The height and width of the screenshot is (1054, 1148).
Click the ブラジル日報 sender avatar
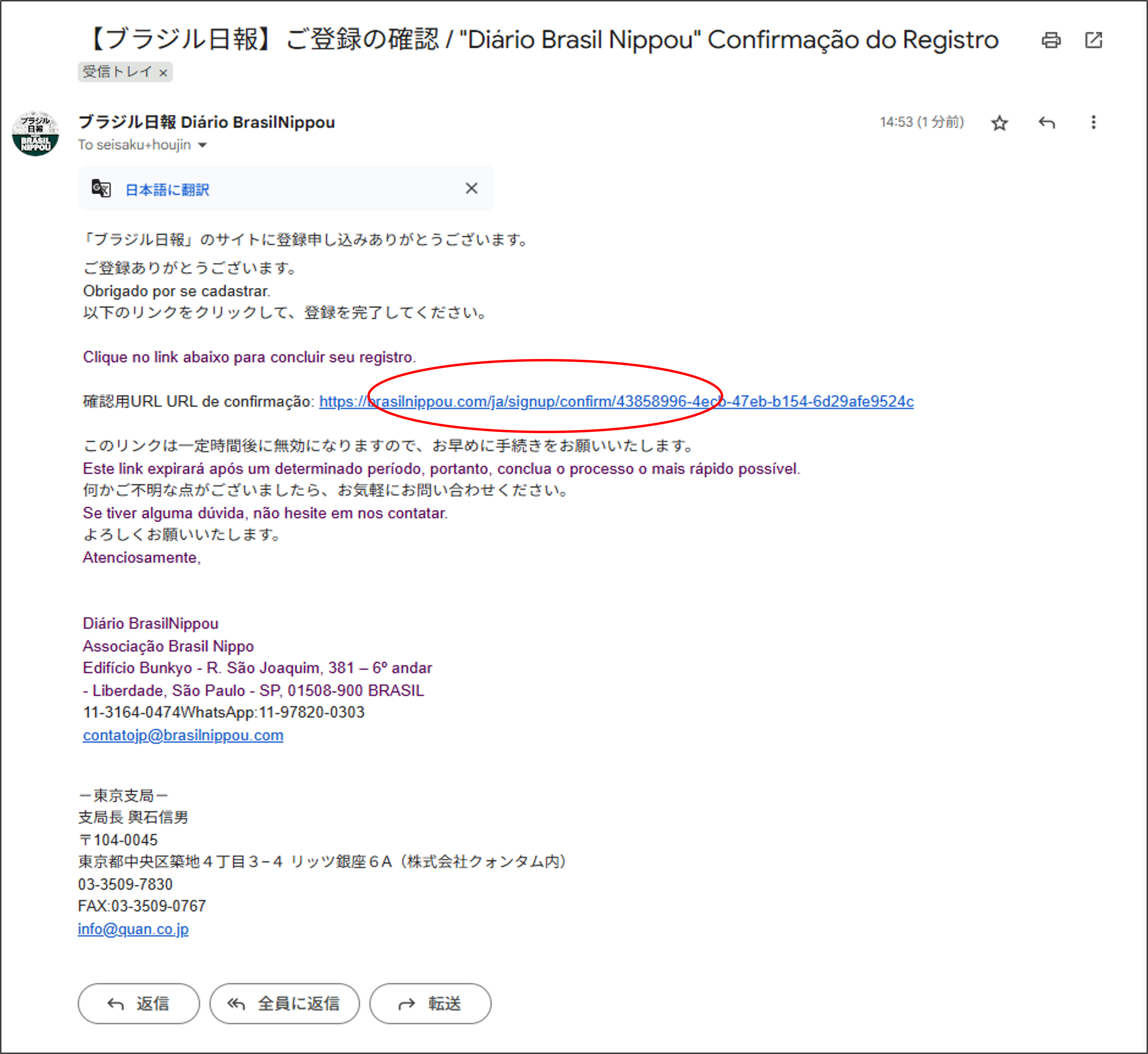pos(35,133)
